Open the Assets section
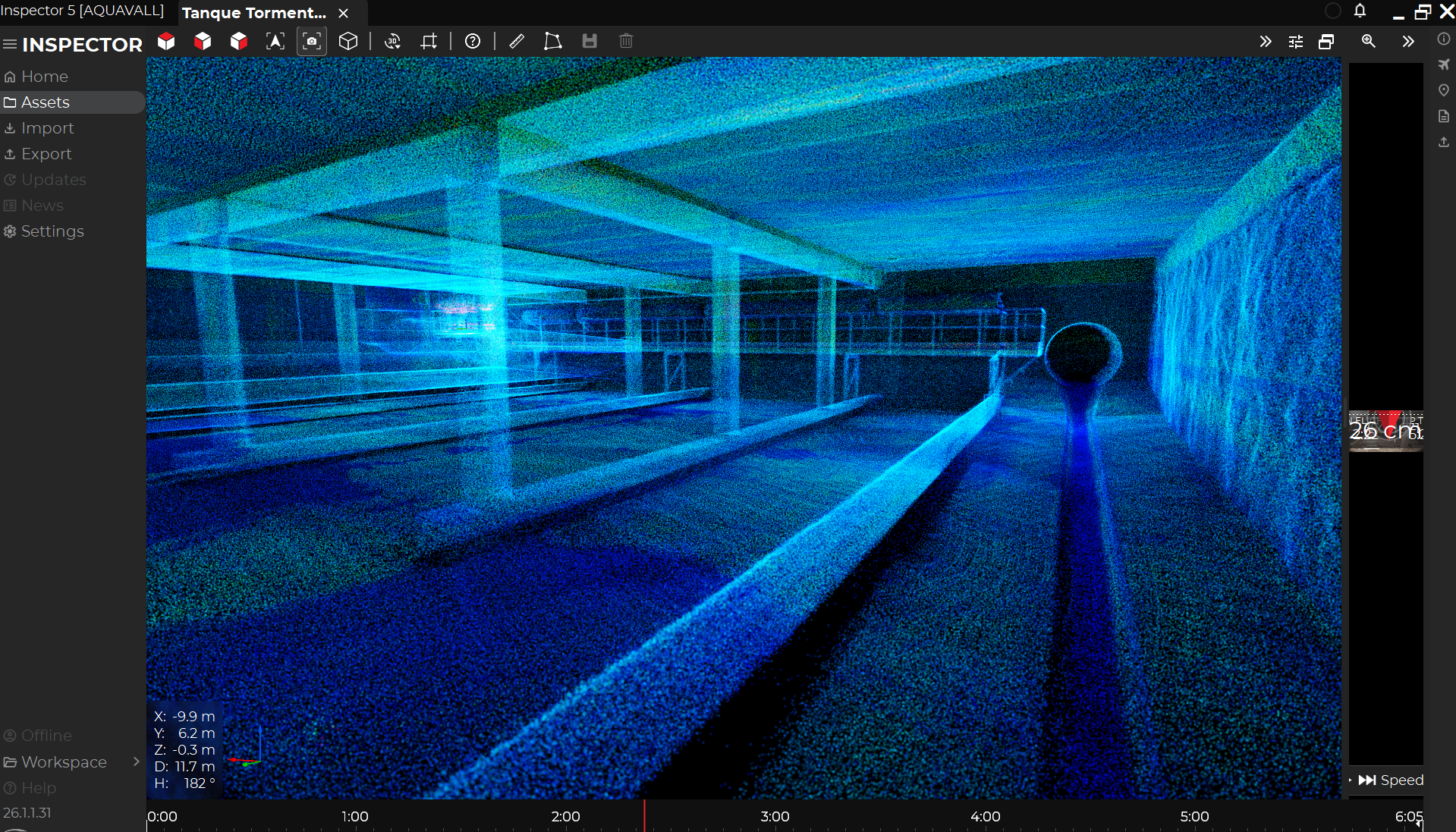The image size is (1456, 832). [x=72, y=102]
